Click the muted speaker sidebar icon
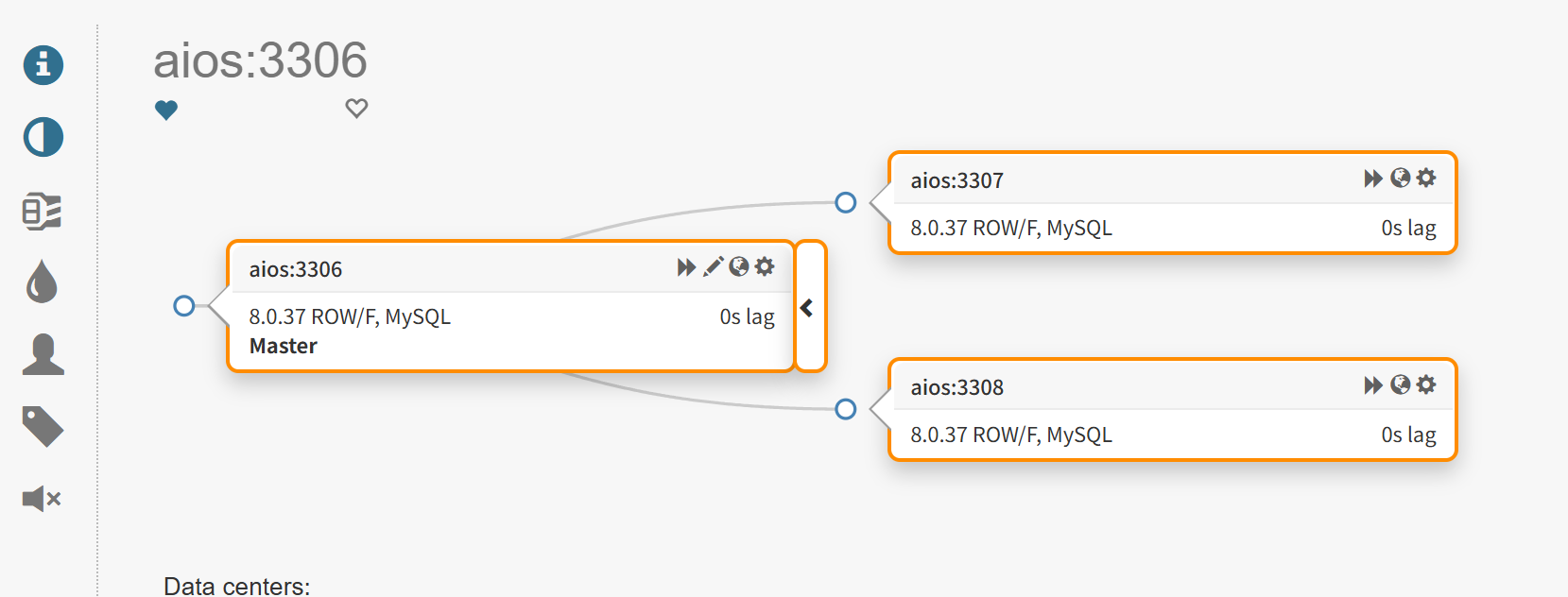Viewport: 1568px width, 597px height. coord(42,499)
